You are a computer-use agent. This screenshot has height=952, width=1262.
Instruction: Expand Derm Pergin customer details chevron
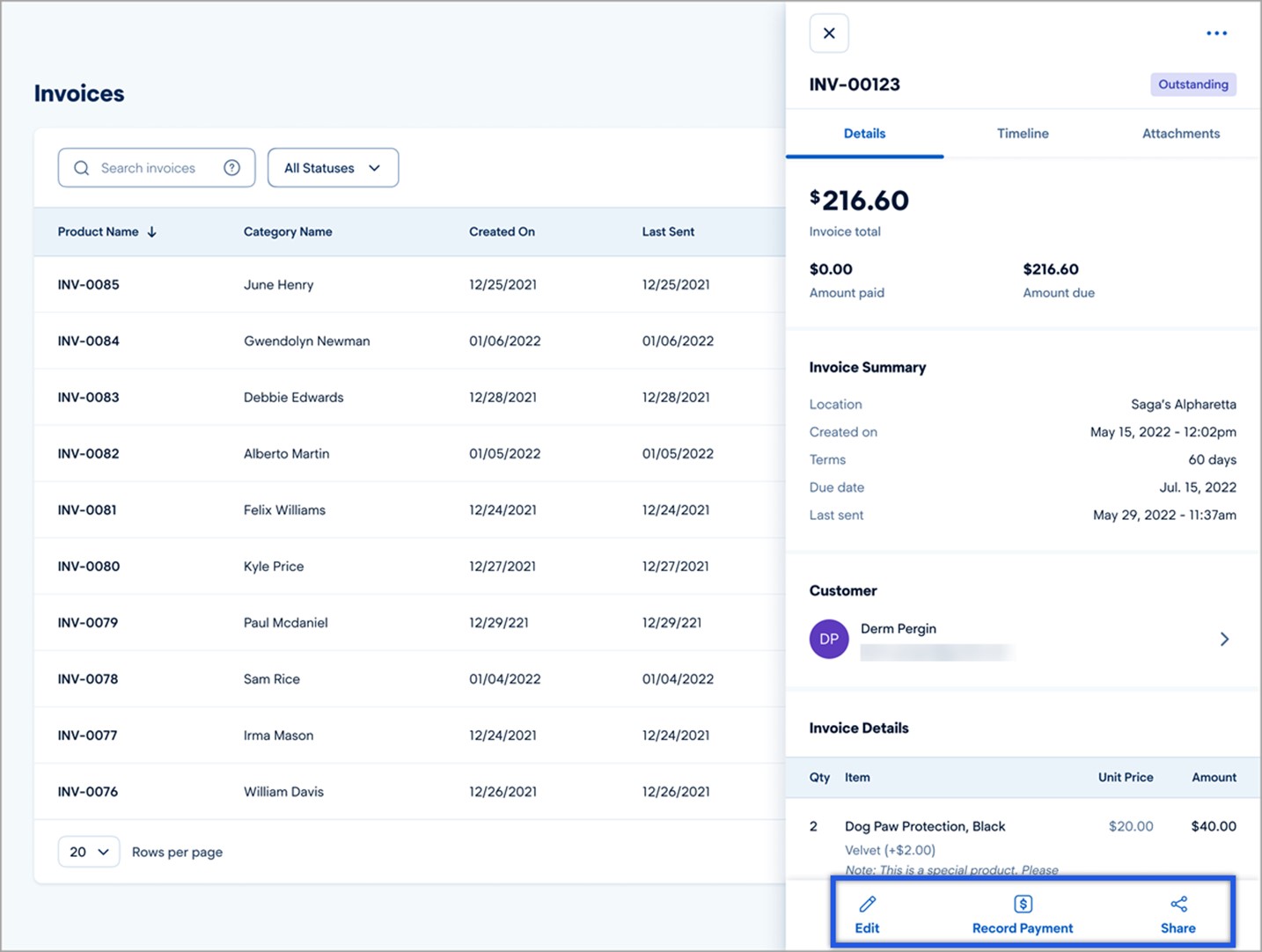click(x=1224, y=640)
